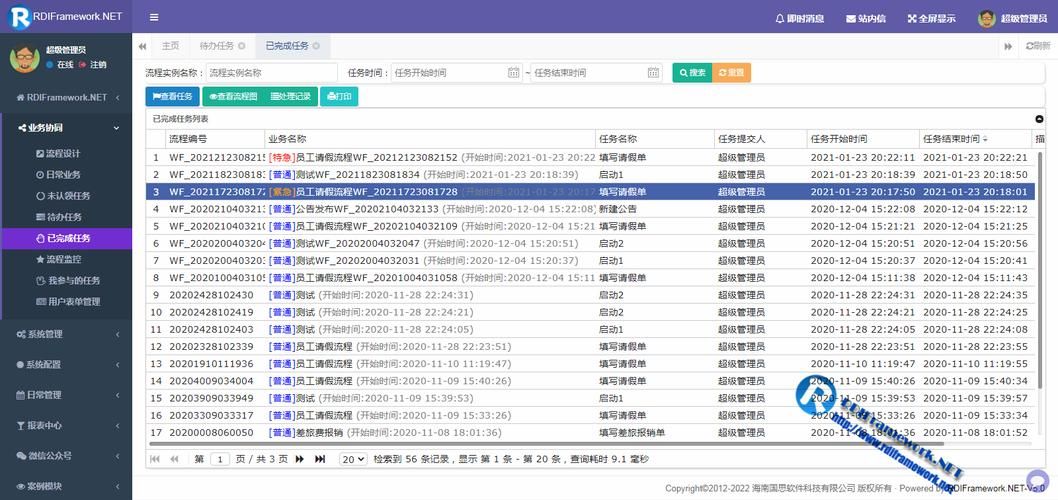Click the 任务提交人 column header
The width and height of the screenshot is (1058, 500).
pos(760,139)
